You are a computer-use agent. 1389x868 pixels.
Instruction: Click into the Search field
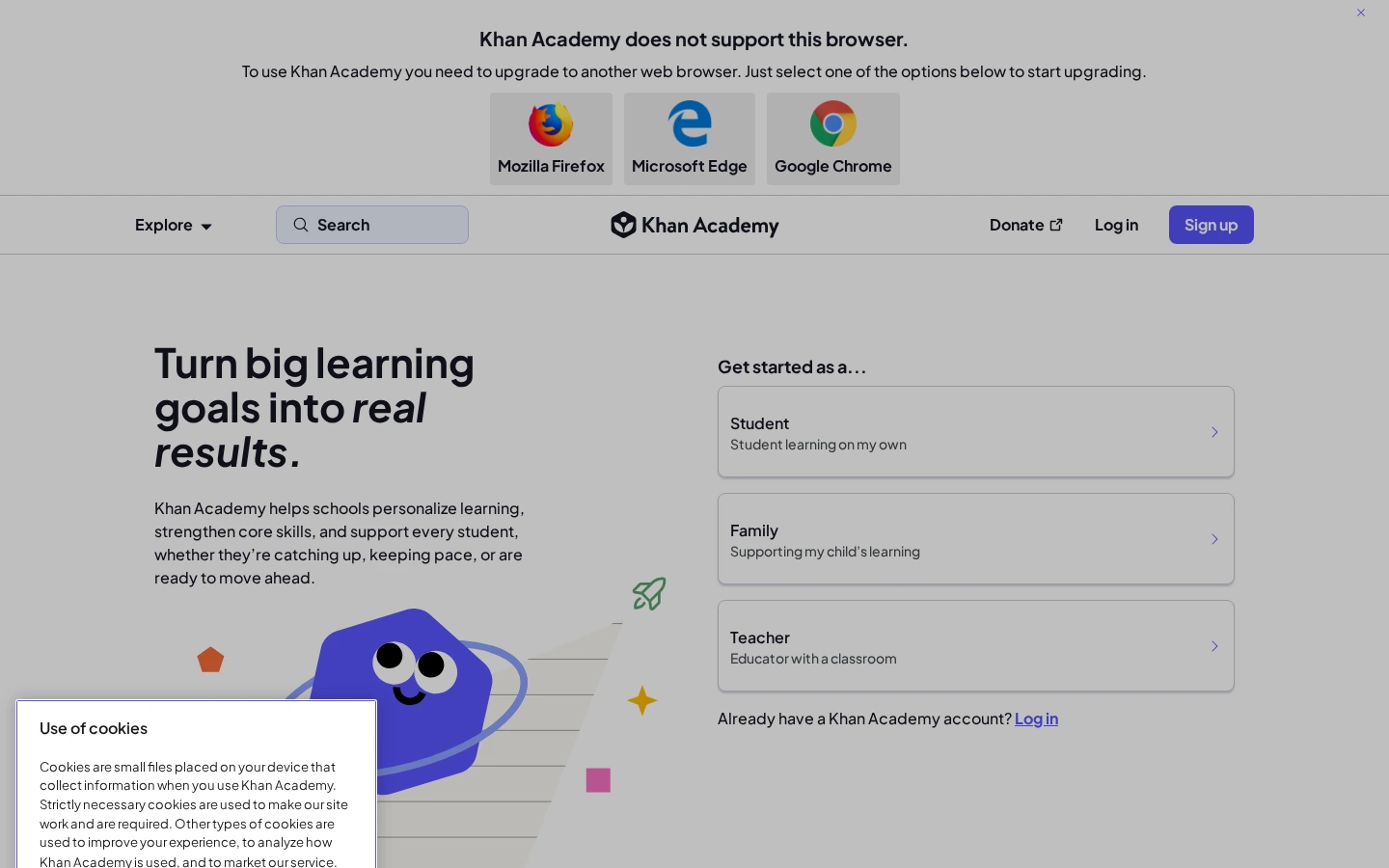[372, 225]
